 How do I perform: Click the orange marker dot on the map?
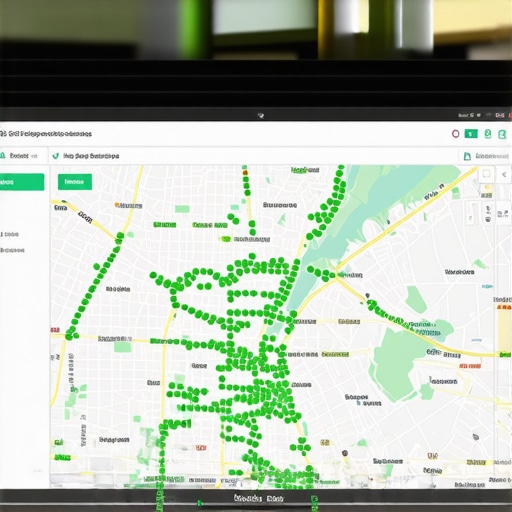(x=117, y=205)
